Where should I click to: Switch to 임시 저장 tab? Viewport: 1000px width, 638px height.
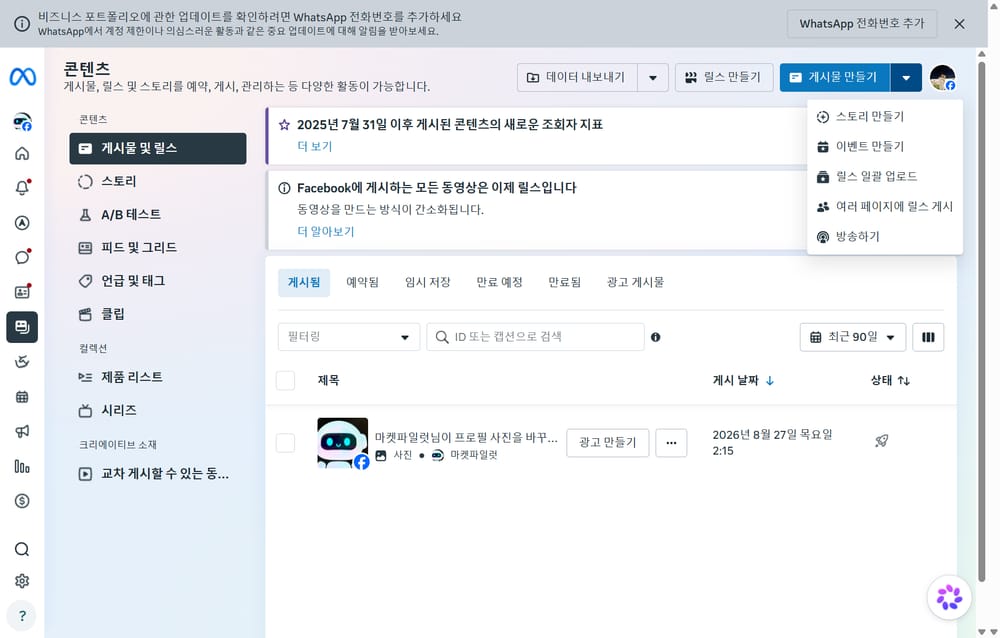[428, 283]
